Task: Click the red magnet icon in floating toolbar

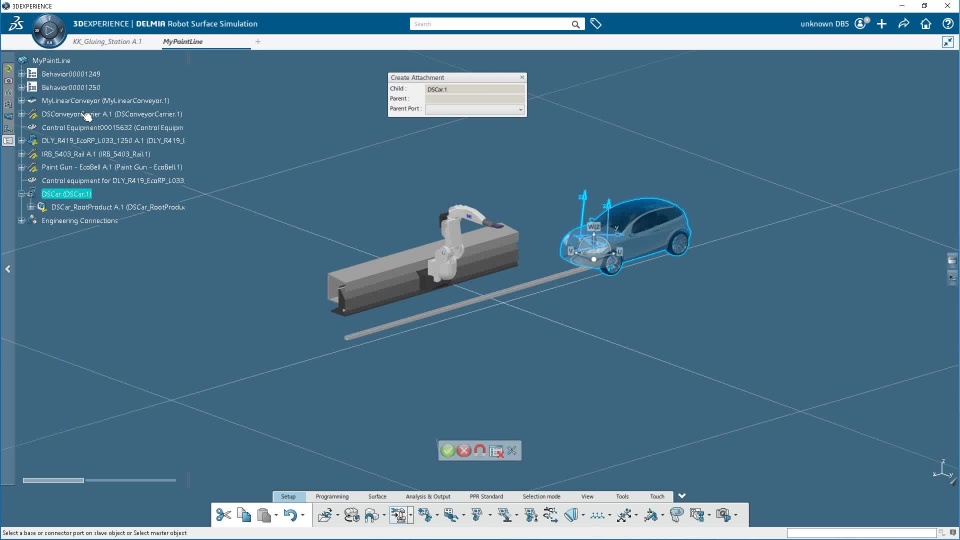Action: pos(479,451)
